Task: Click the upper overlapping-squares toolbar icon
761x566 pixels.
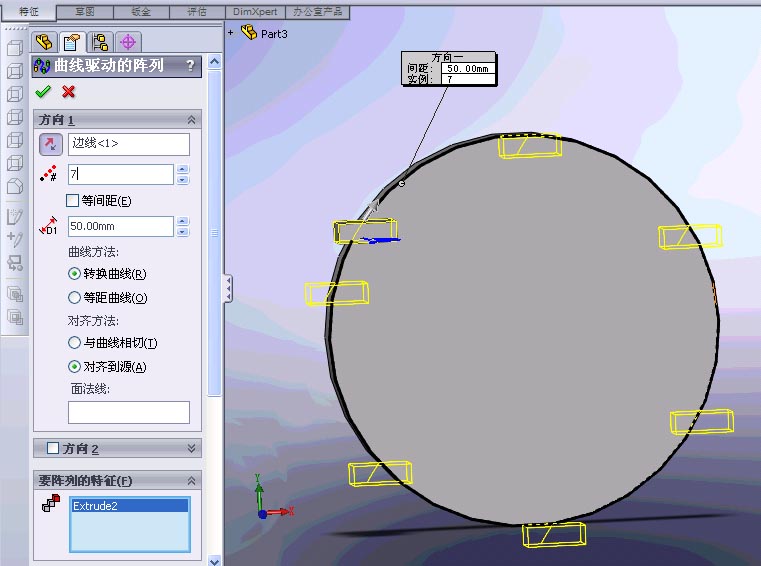Action: tap(15, 294)
